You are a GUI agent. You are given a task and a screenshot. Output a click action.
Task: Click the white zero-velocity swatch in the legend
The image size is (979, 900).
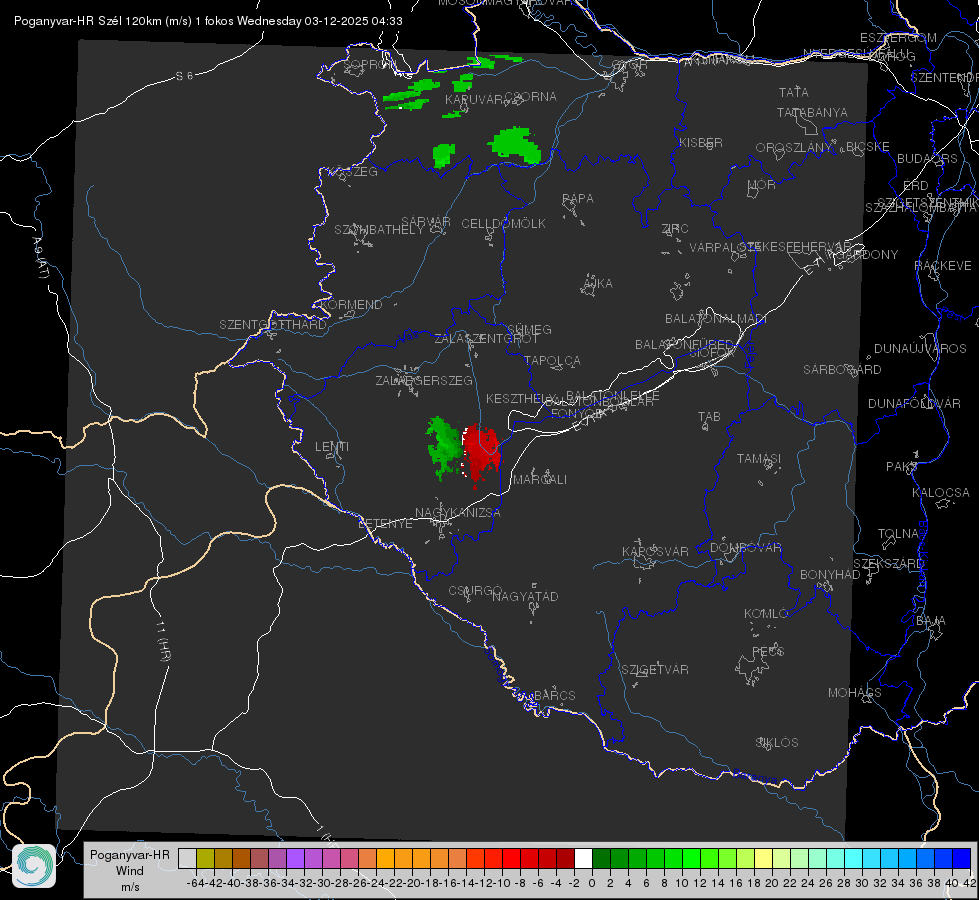click(x=583, y=858)
